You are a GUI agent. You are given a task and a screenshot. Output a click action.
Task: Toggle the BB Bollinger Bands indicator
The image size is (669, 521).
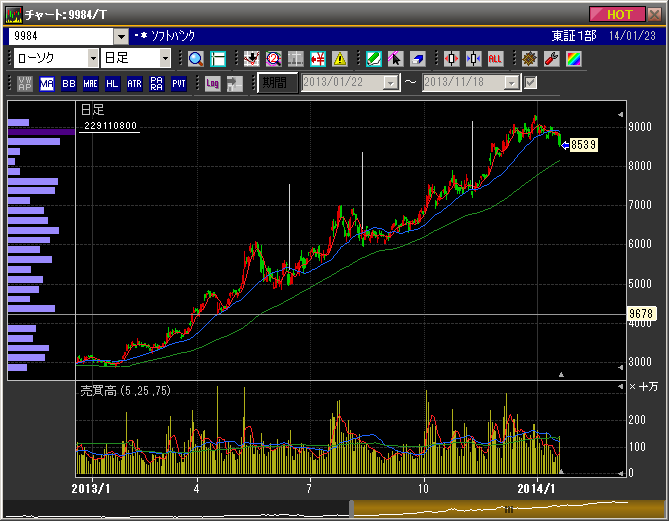[x=69, y=83]
